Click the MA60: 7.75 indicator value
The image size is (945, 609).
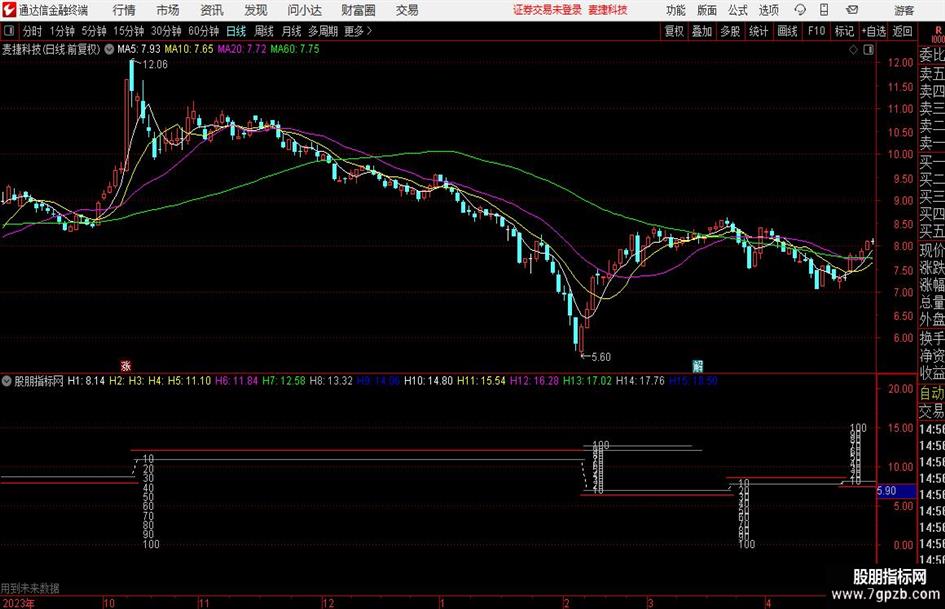click(x=295, y=49)
